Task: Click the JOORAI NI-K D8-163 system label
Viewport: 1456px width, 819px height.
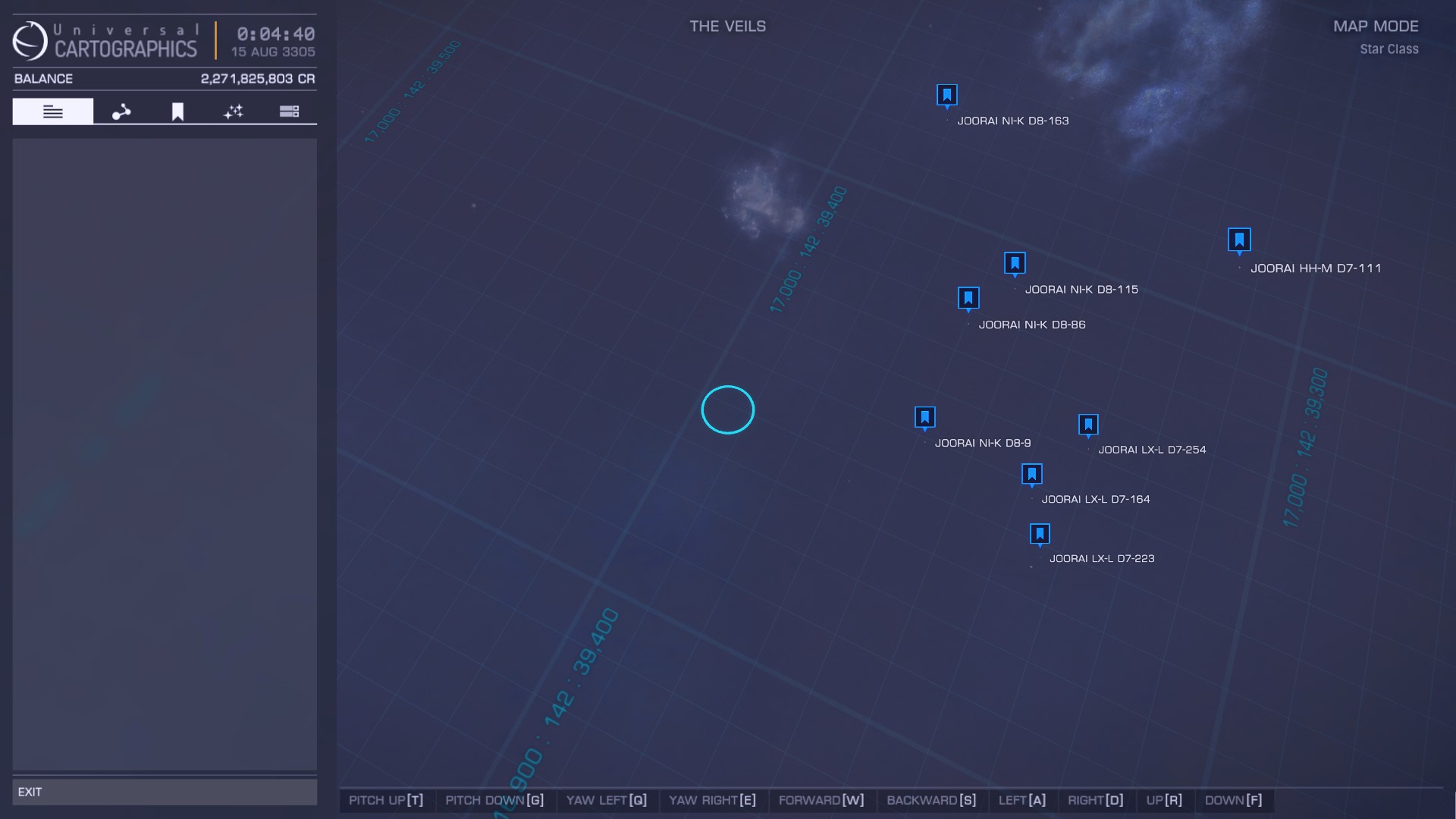Action: [1013, 121]
